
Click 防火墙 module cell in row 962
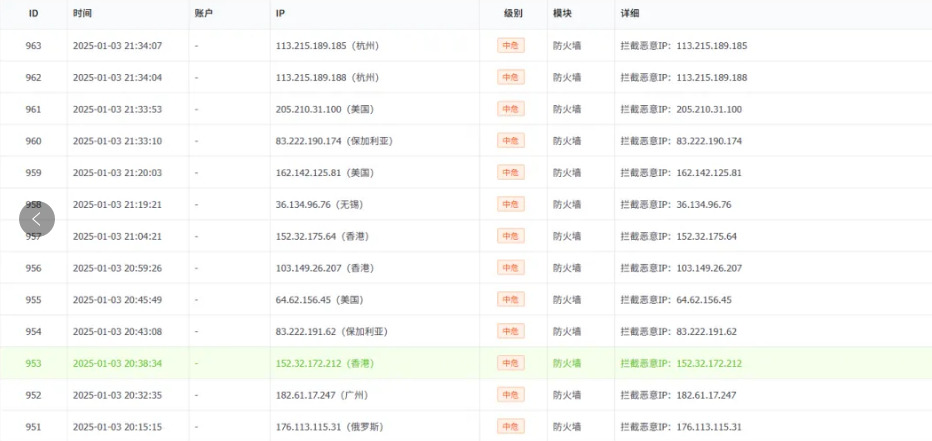pos(565,77)
